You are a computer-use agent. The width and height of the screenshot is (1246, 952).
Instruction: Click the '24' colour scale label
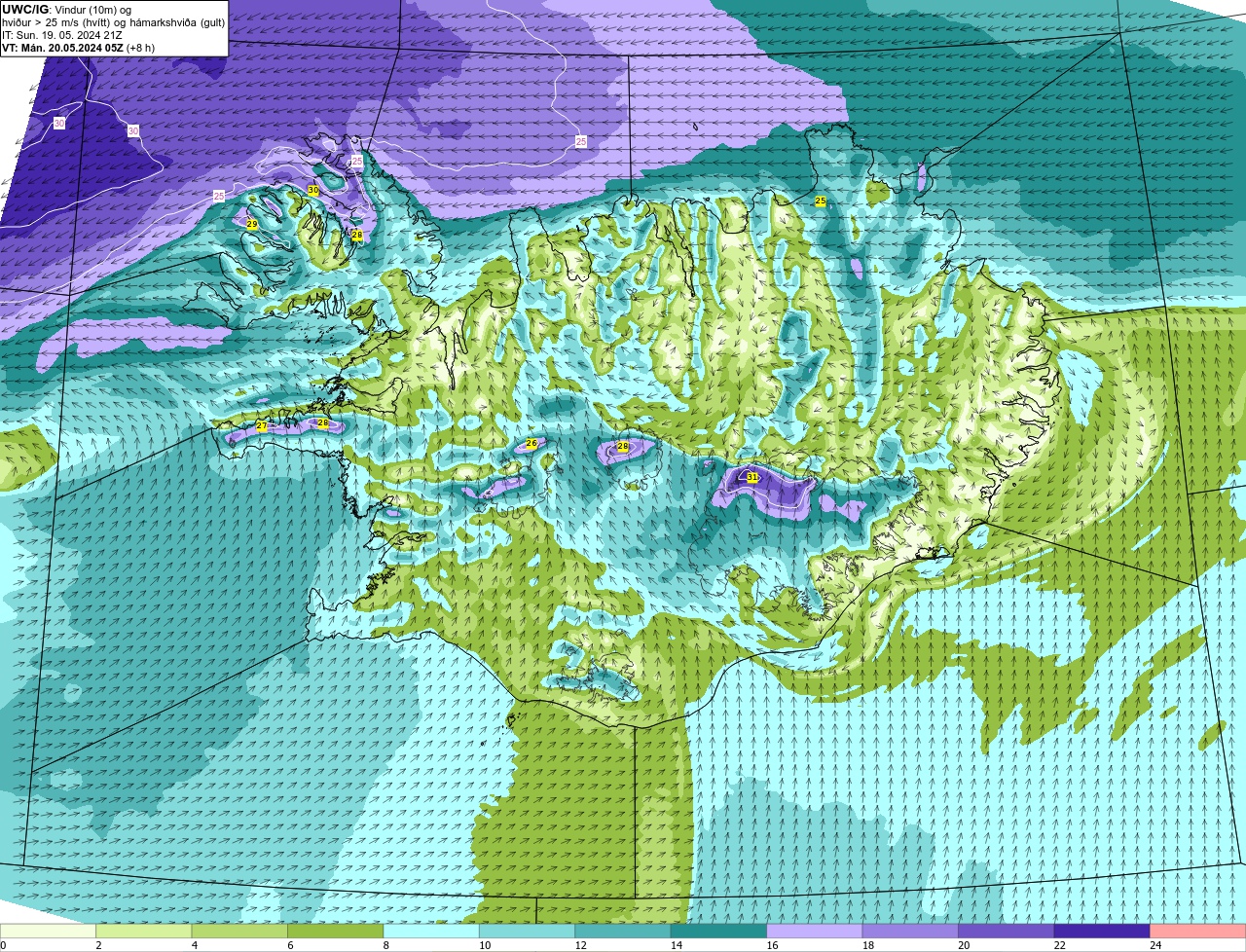coord(1155,945)
